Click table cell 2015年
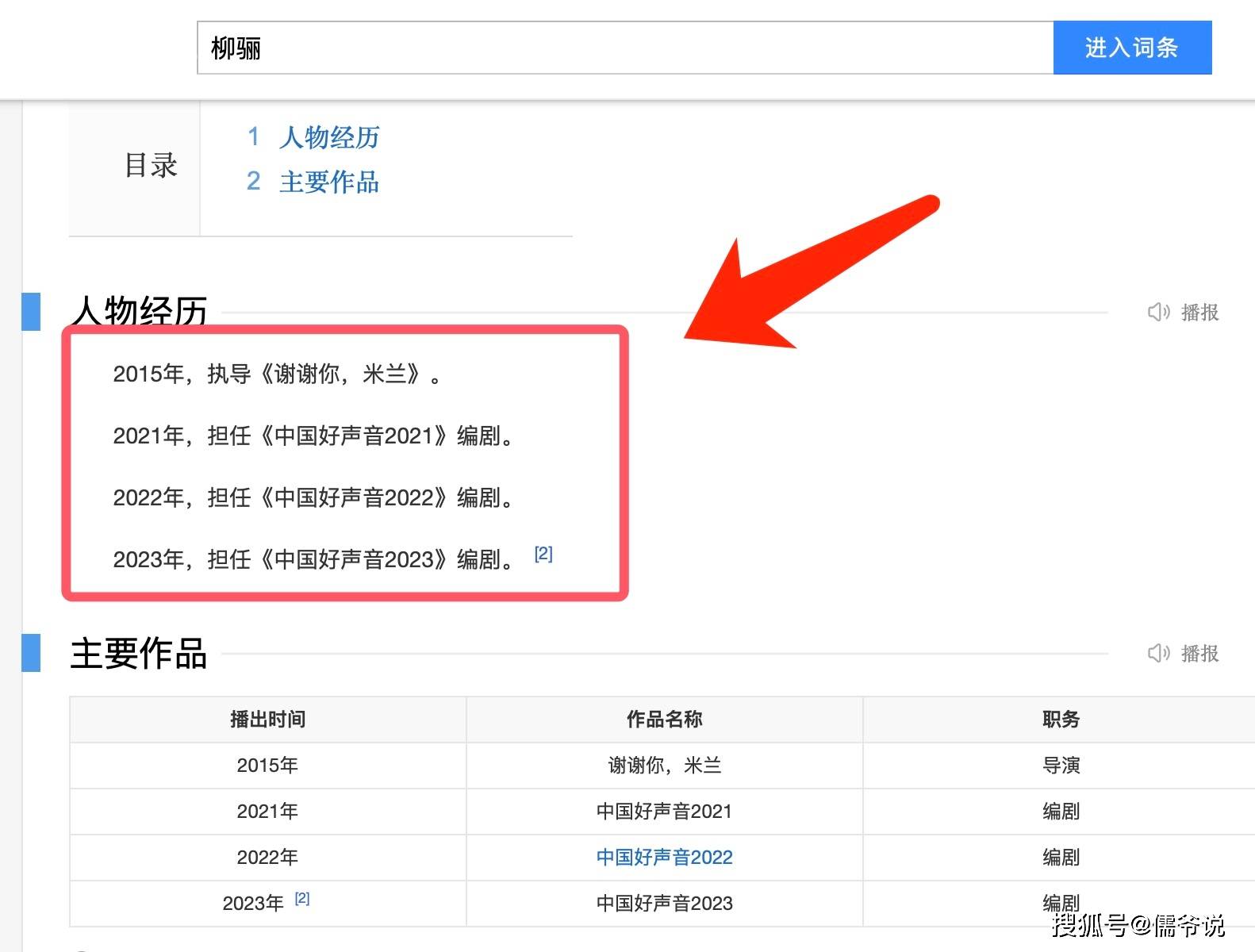The width and height of the screenshot is (1255, 952). (x=268, y=766)
